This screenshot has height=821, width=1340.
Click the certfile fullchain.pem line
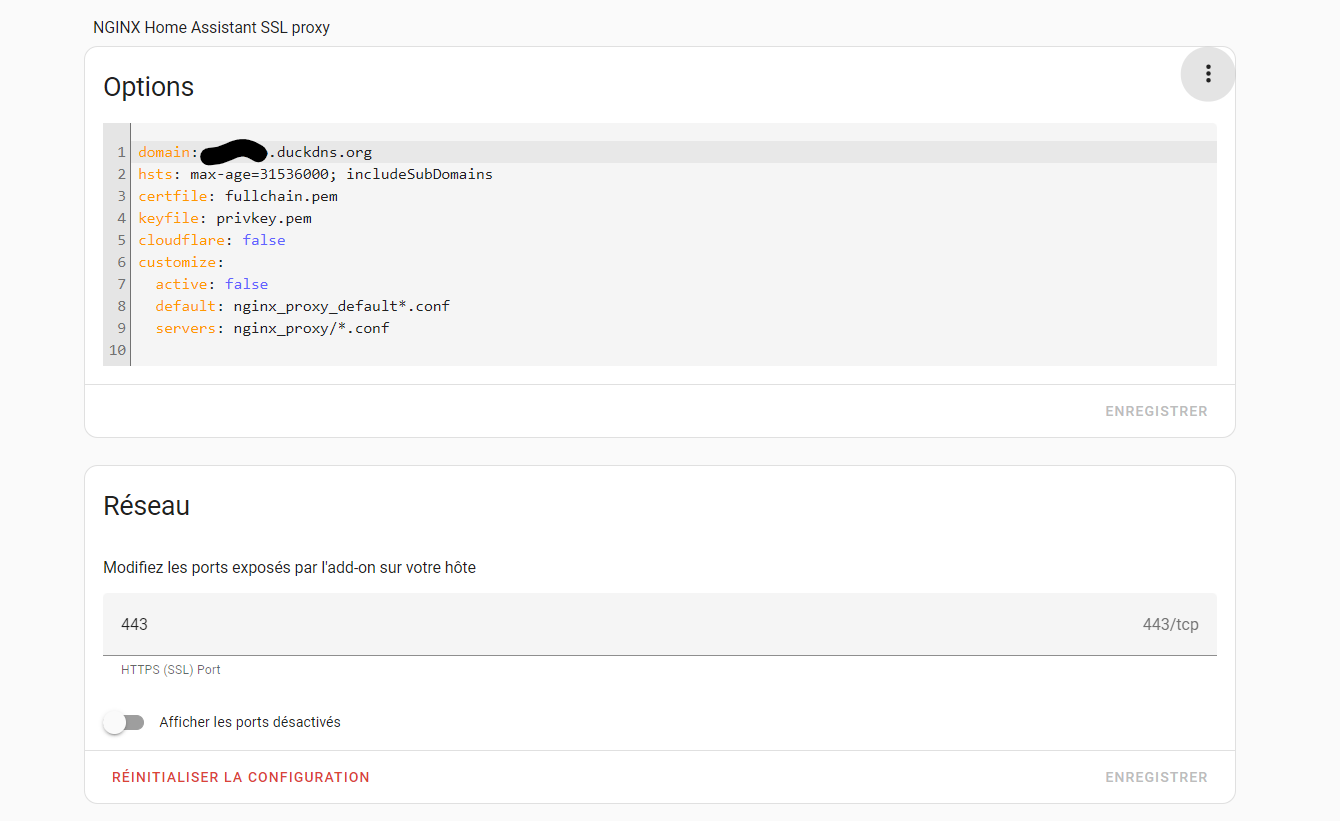(x=674, y=196)
